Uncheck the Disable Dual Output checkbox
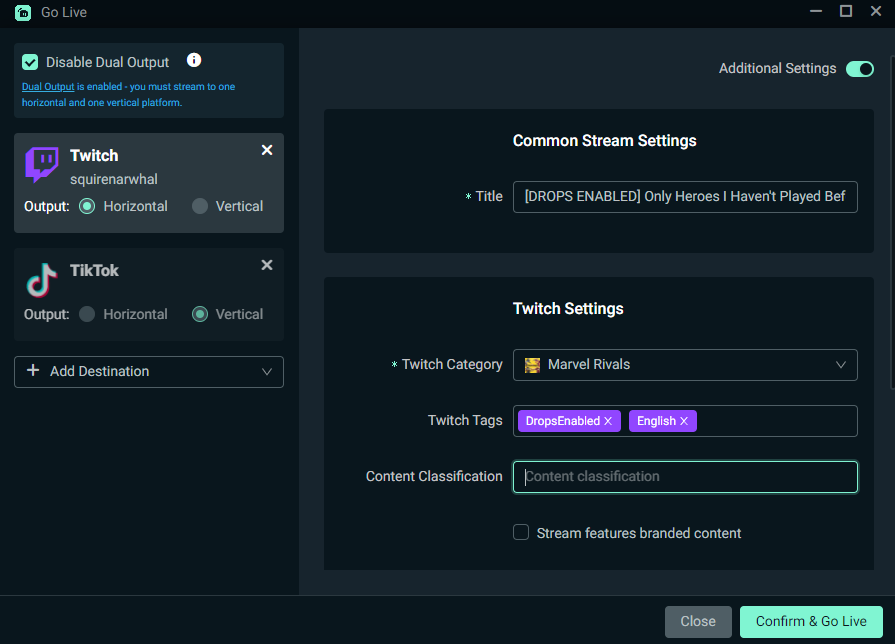Viewport: 895px width, 644px height. pyautogui.click(x=29, y=61)
